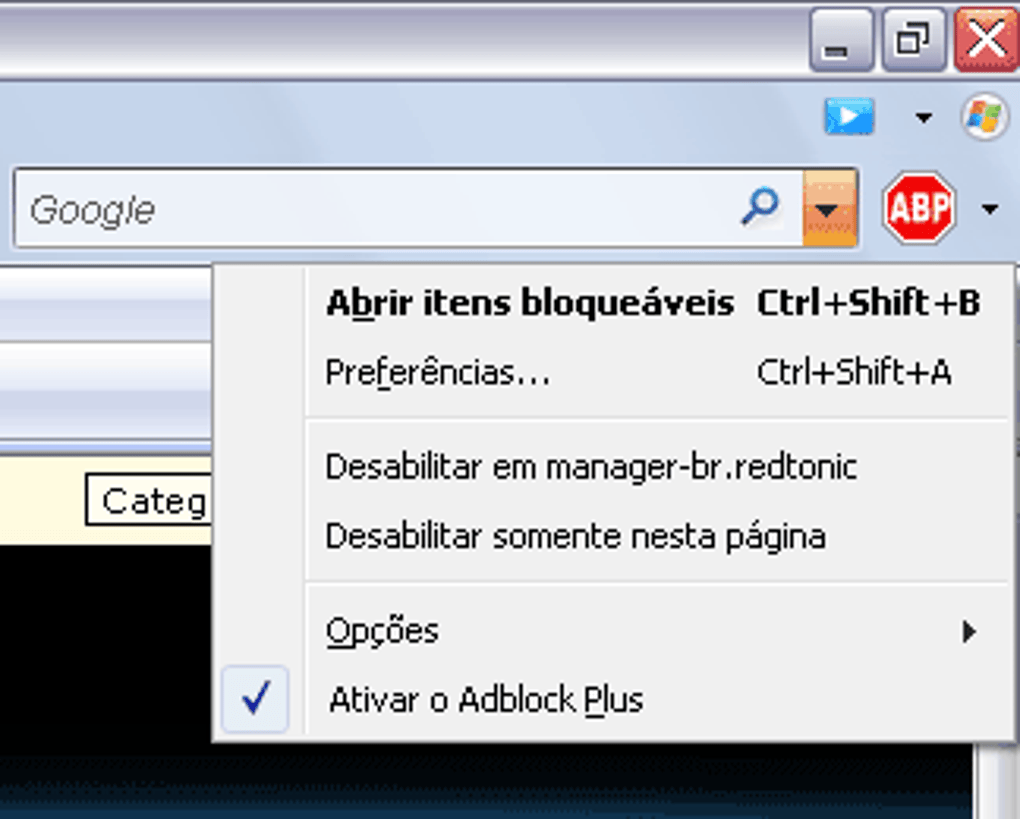Open the orange search engine dropdown button
This screenshot has height=819, width=1020.
click(x=828, y=209)
